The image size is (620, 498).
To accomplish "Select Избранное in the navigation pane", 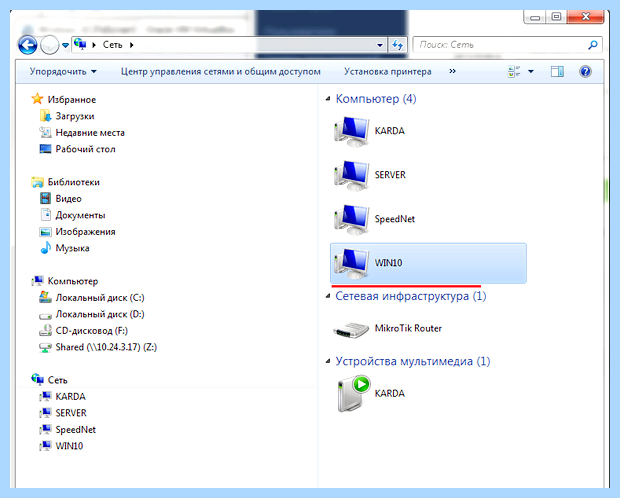I will (72, 100).
